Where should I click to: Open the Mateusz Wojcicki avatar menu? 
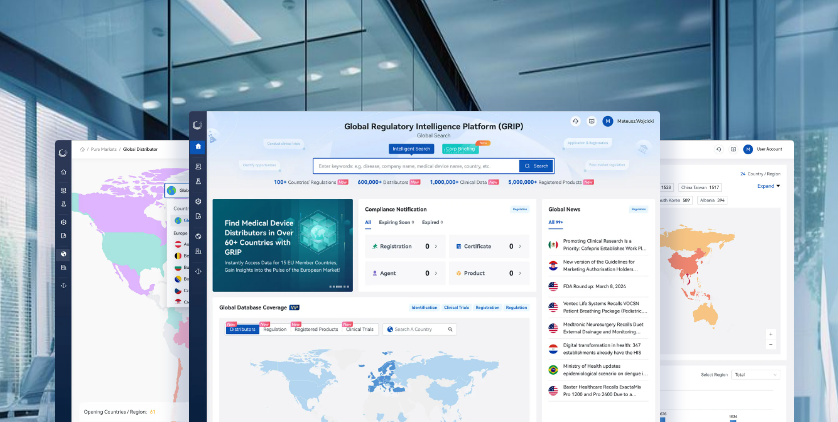(x=608, y=121)
